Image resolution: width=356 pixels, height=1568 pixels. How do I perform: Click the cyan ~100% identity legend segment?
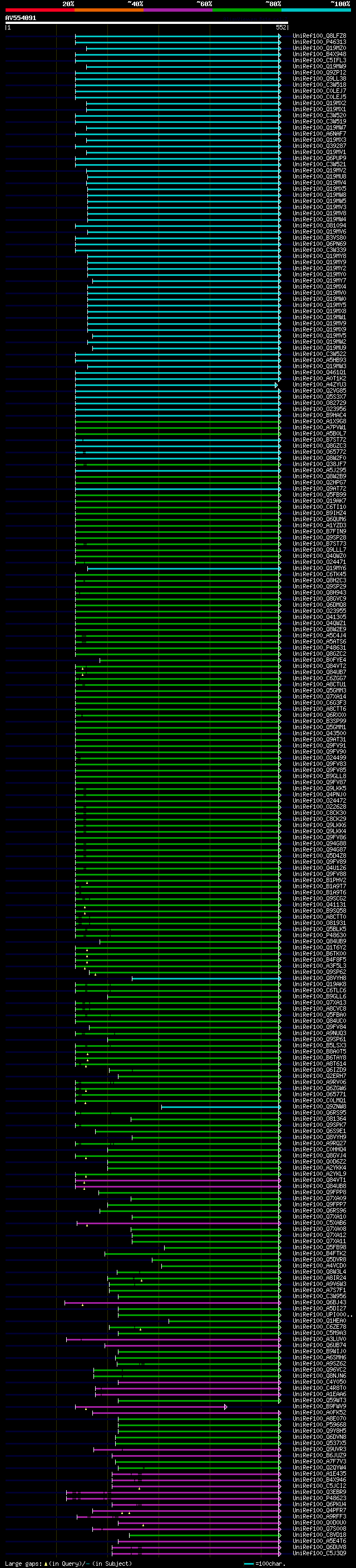(x=316, y=11)
